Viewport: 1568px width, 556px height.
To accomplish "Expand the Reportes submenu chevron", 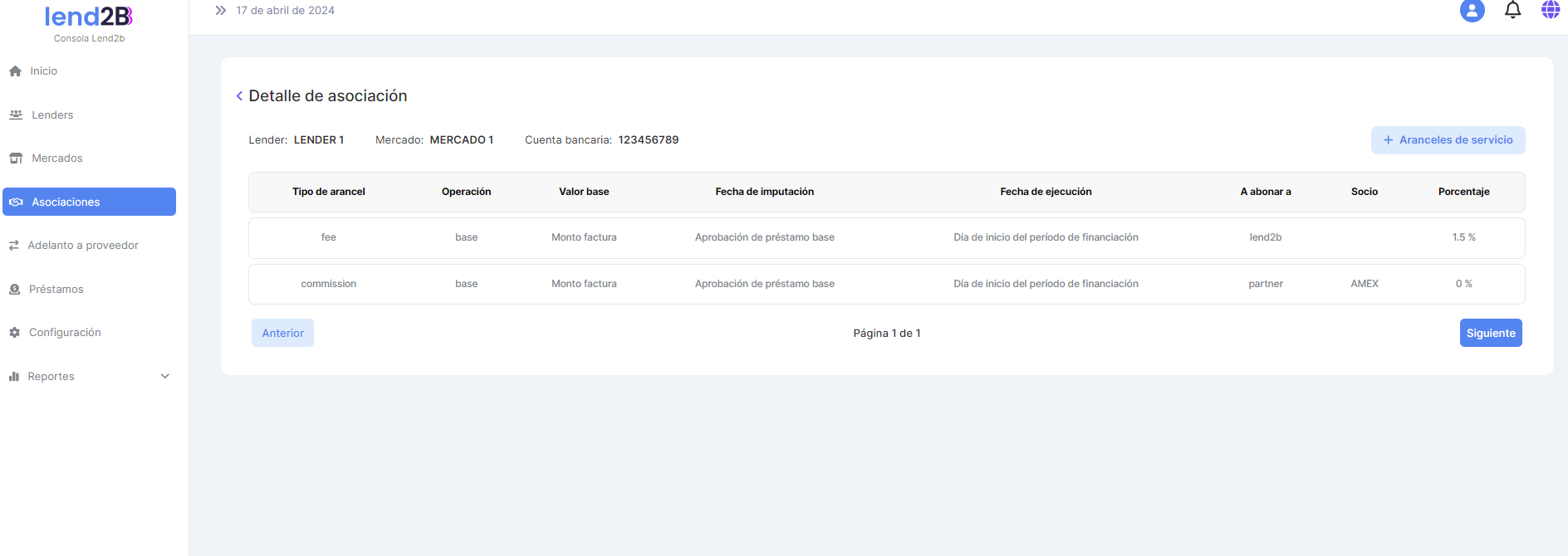I will [164, 377].
